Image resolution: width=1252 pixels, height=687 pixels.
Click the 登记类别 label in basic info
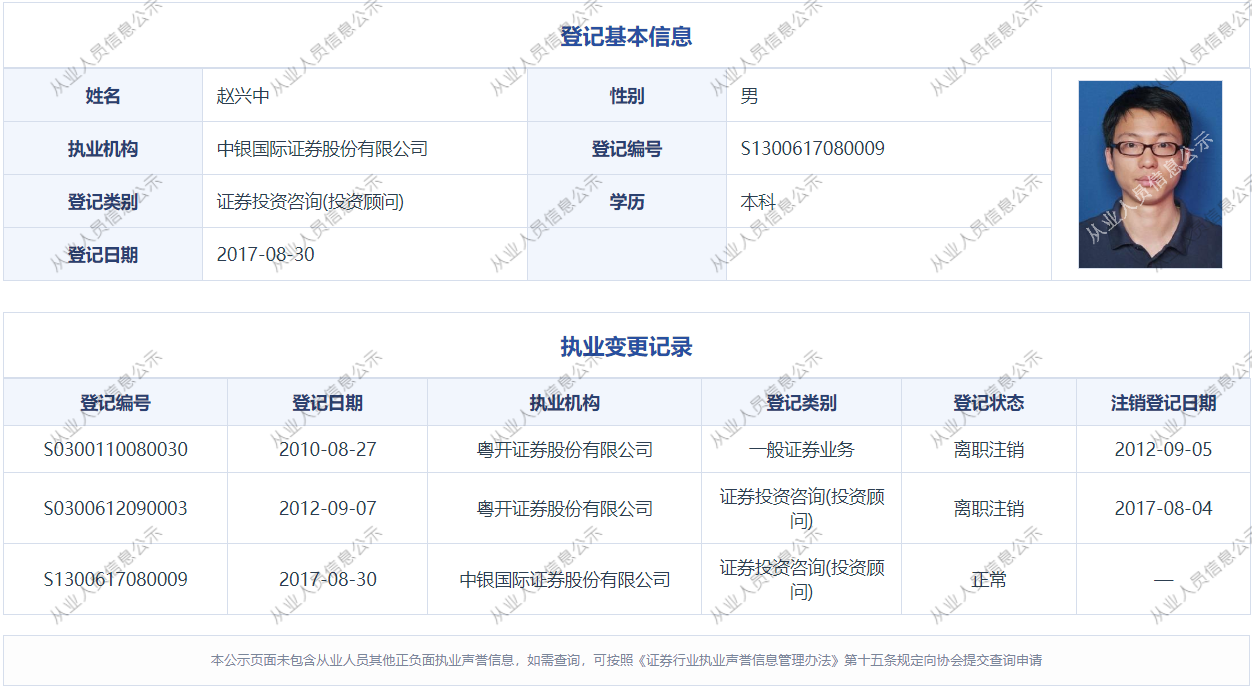coord(103,202)
